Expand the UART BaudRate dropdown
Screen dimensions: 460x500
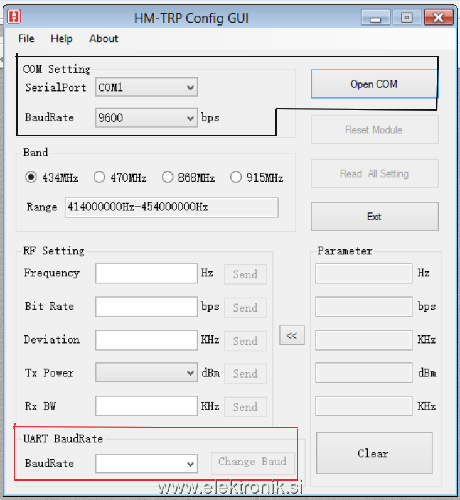click(x=146, y=464)
